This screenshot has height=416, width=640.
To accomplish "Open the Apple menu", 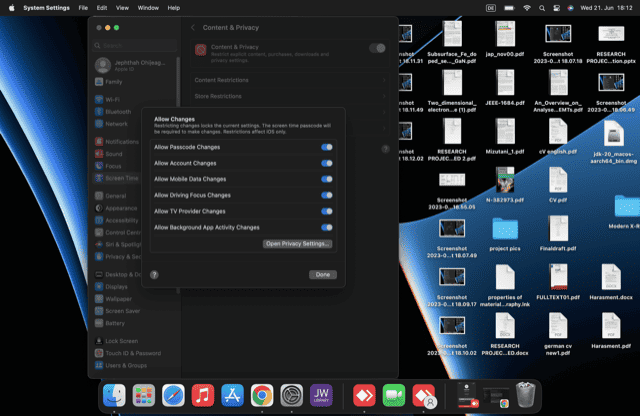I will coord(11,8).
